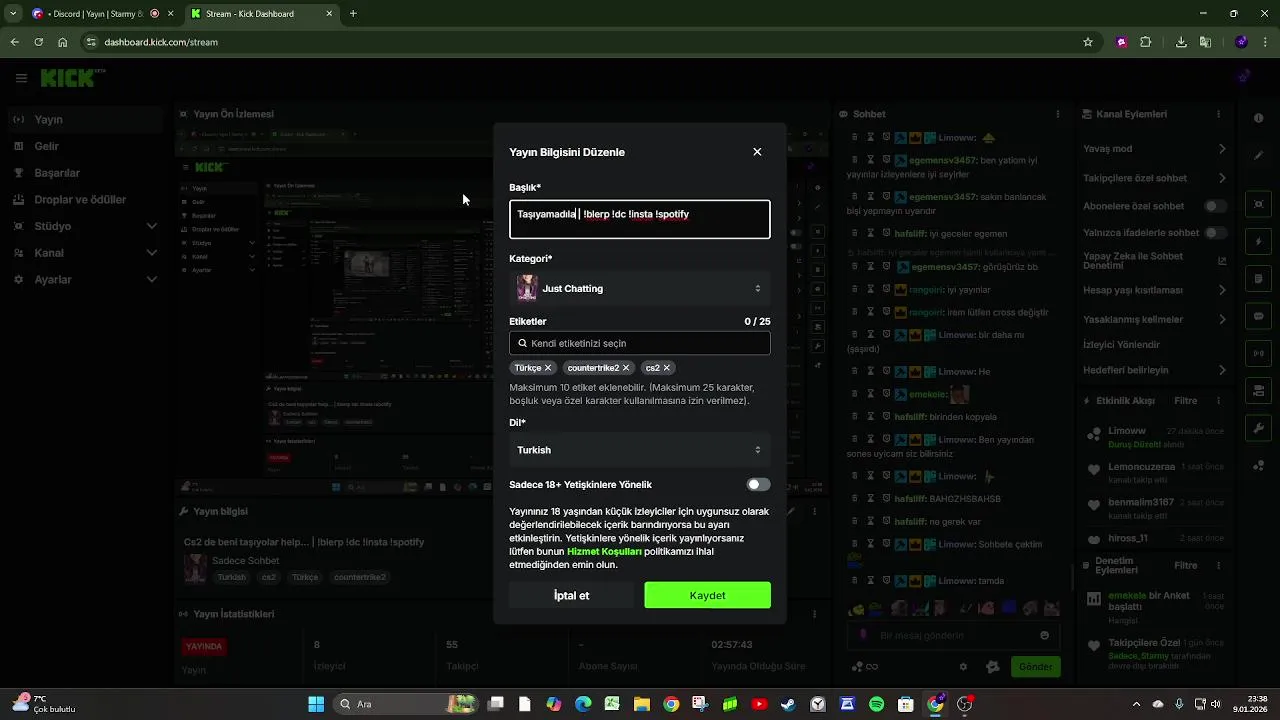Screen dimensions: 1280x720
Task: Click the chat bubble icon in right rail
Action: pos(1259,316)
